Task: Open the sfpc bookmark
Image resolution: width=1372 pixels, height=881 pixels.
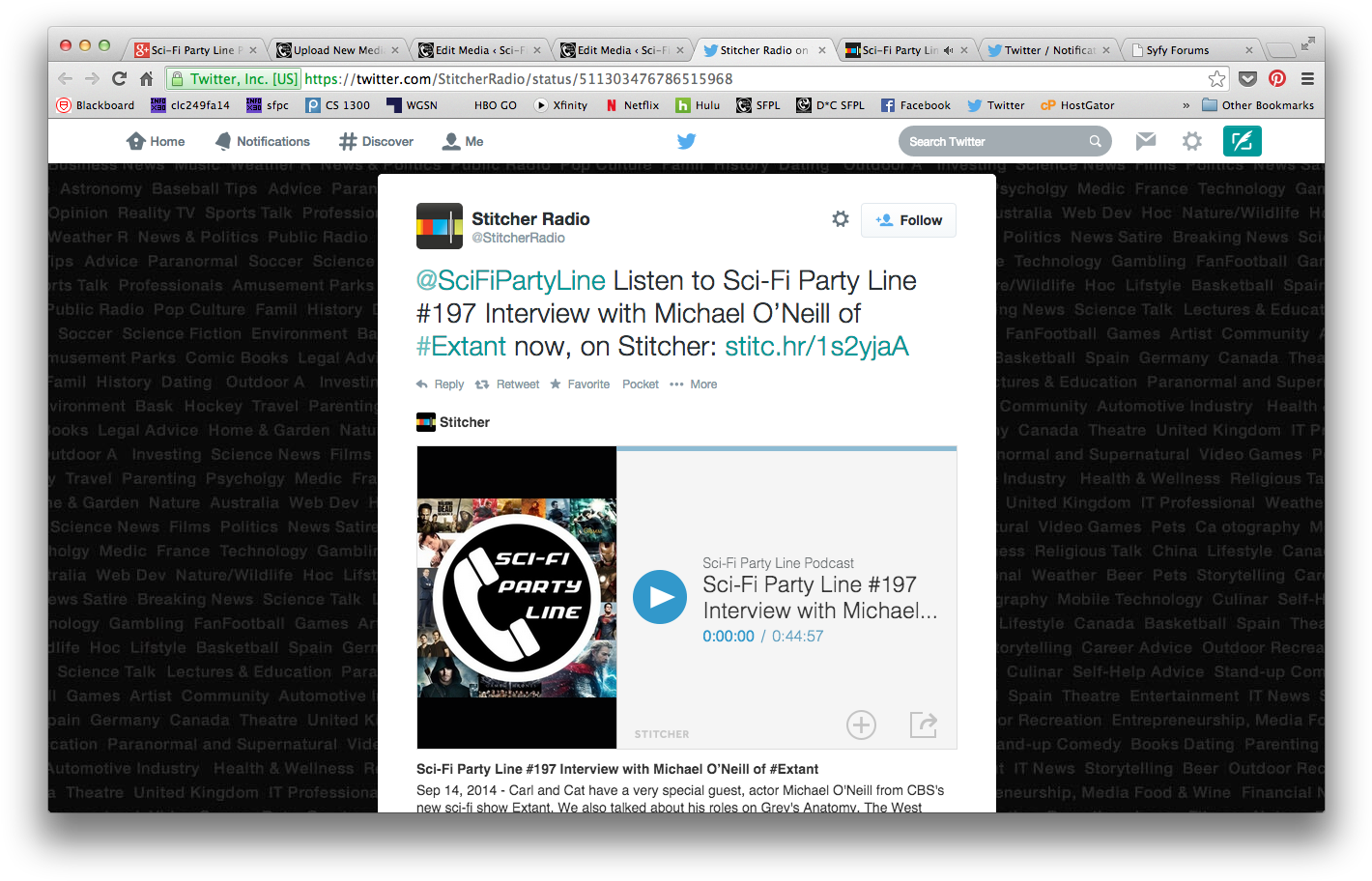Action: (268, 105)
